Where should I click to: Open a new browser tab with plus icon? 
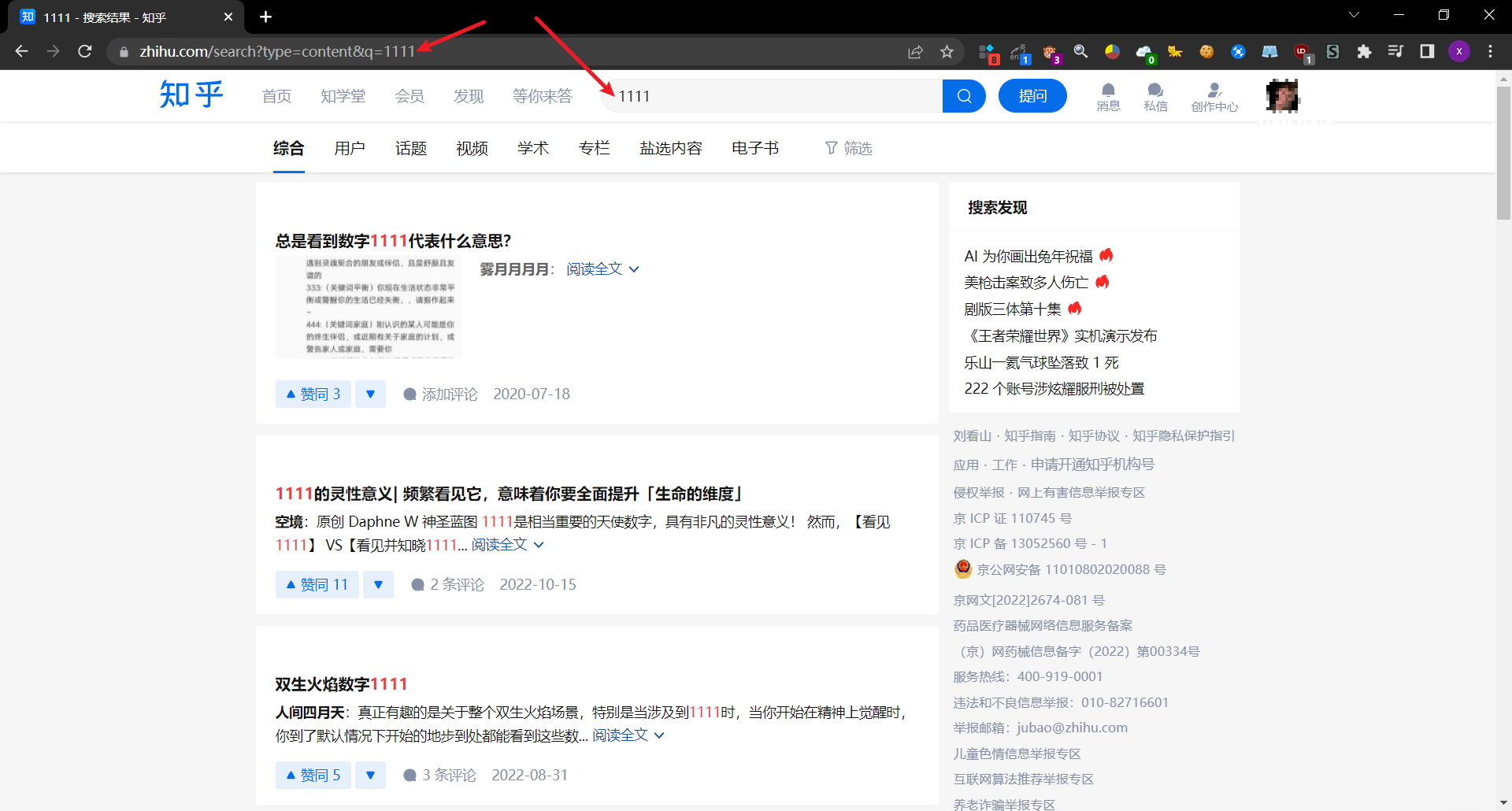(265, 17)
